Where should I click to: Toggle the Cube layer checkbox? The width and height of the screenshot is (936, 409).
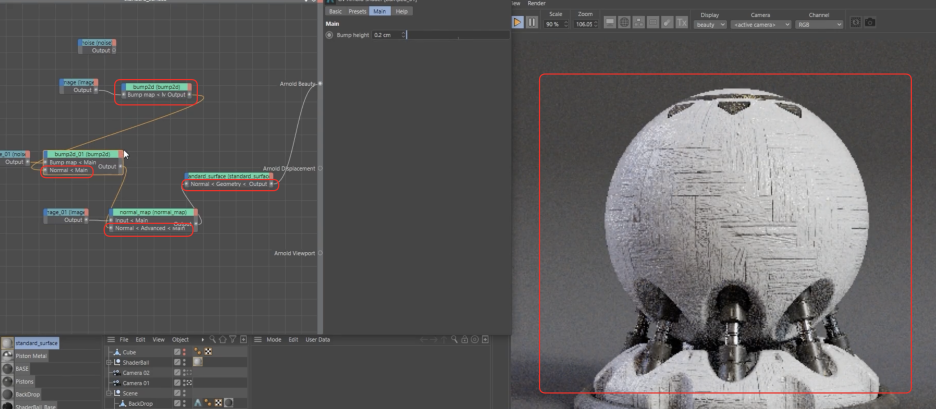pos(177,352)
